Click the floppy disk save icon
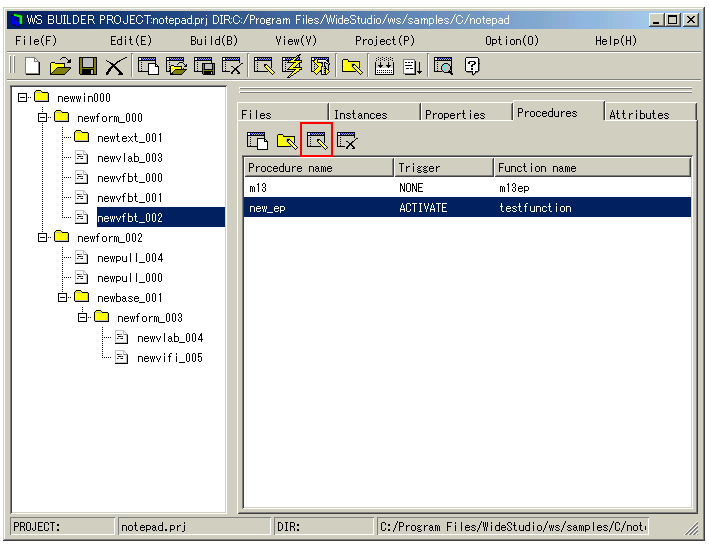 point(88,67)
